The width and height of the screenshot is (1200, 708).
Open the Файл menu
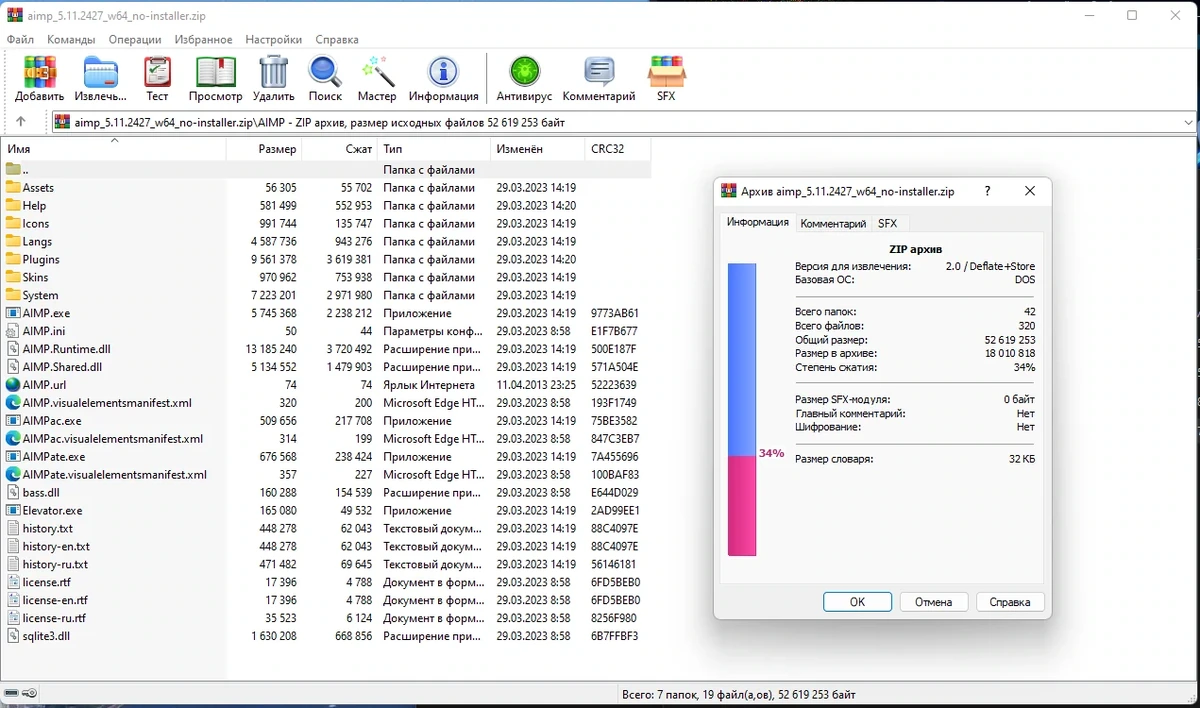point(20,40)
